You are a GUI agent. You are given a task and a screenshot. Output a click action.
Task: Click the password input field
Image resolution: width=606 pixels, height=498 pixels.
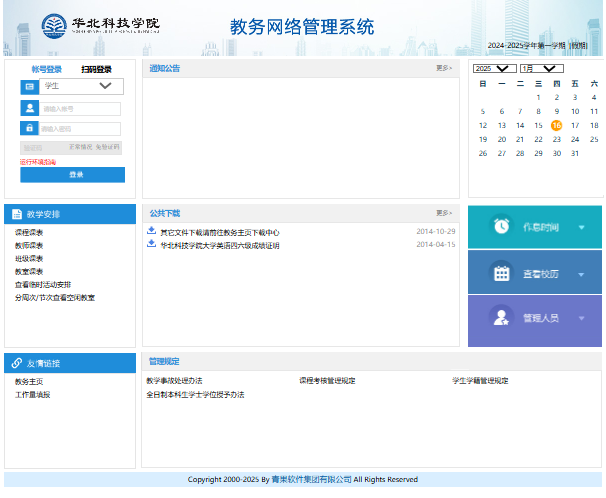[x=80, y=128]
